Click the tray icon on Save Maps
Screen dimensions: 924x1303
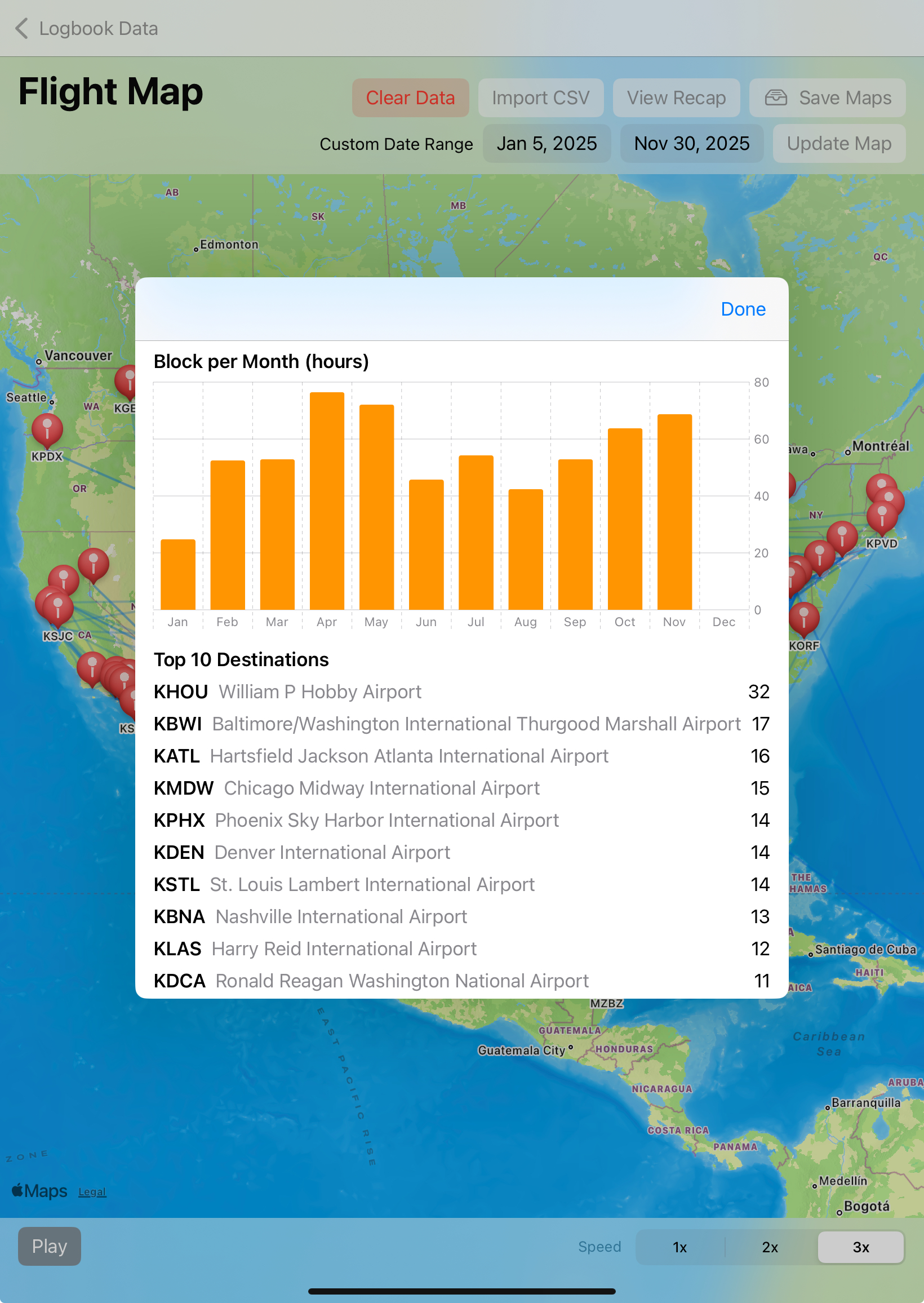(775, 98)
